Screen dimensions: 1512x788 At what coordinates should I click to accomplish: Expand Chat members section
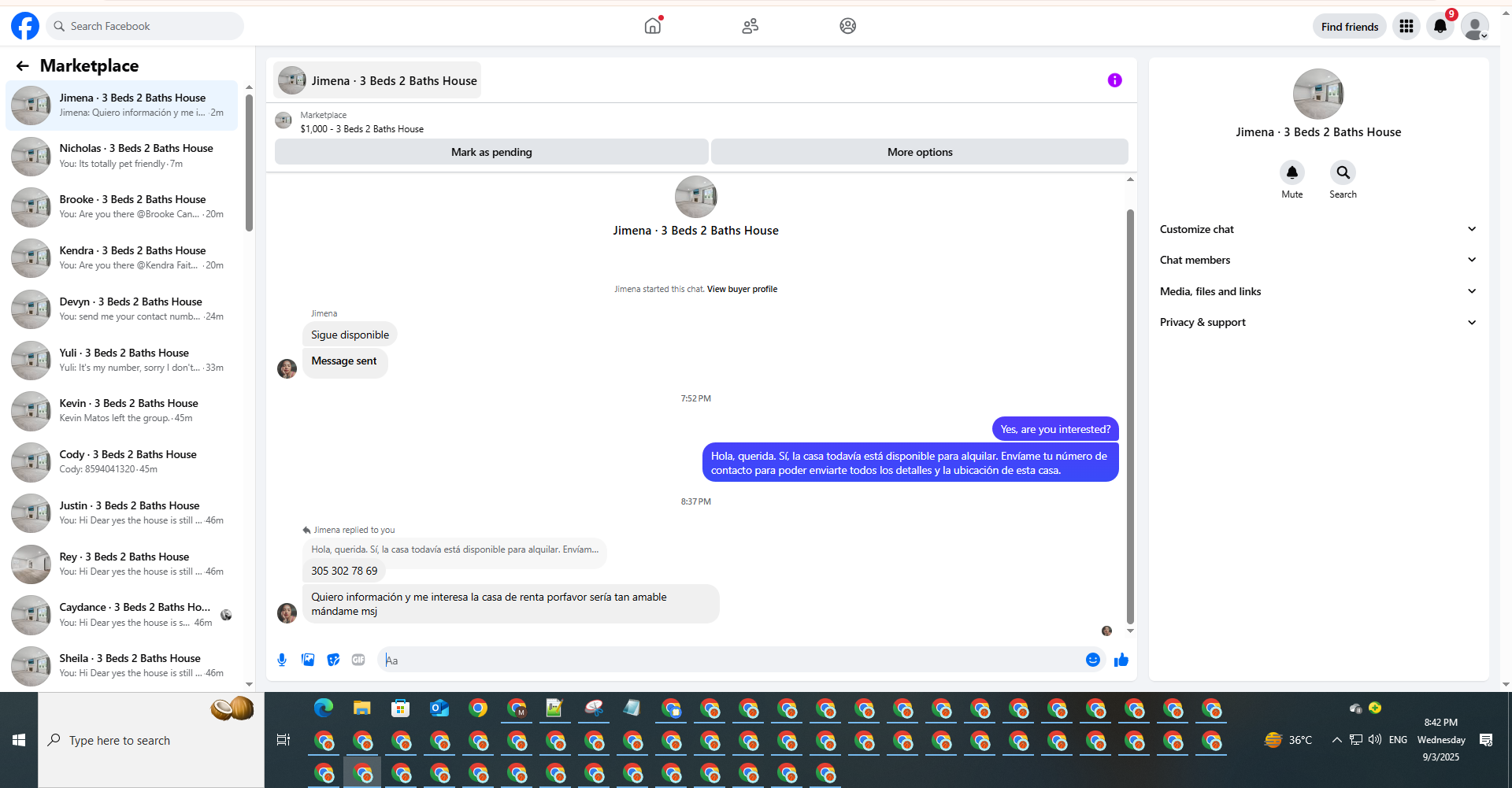[1318, 260]
